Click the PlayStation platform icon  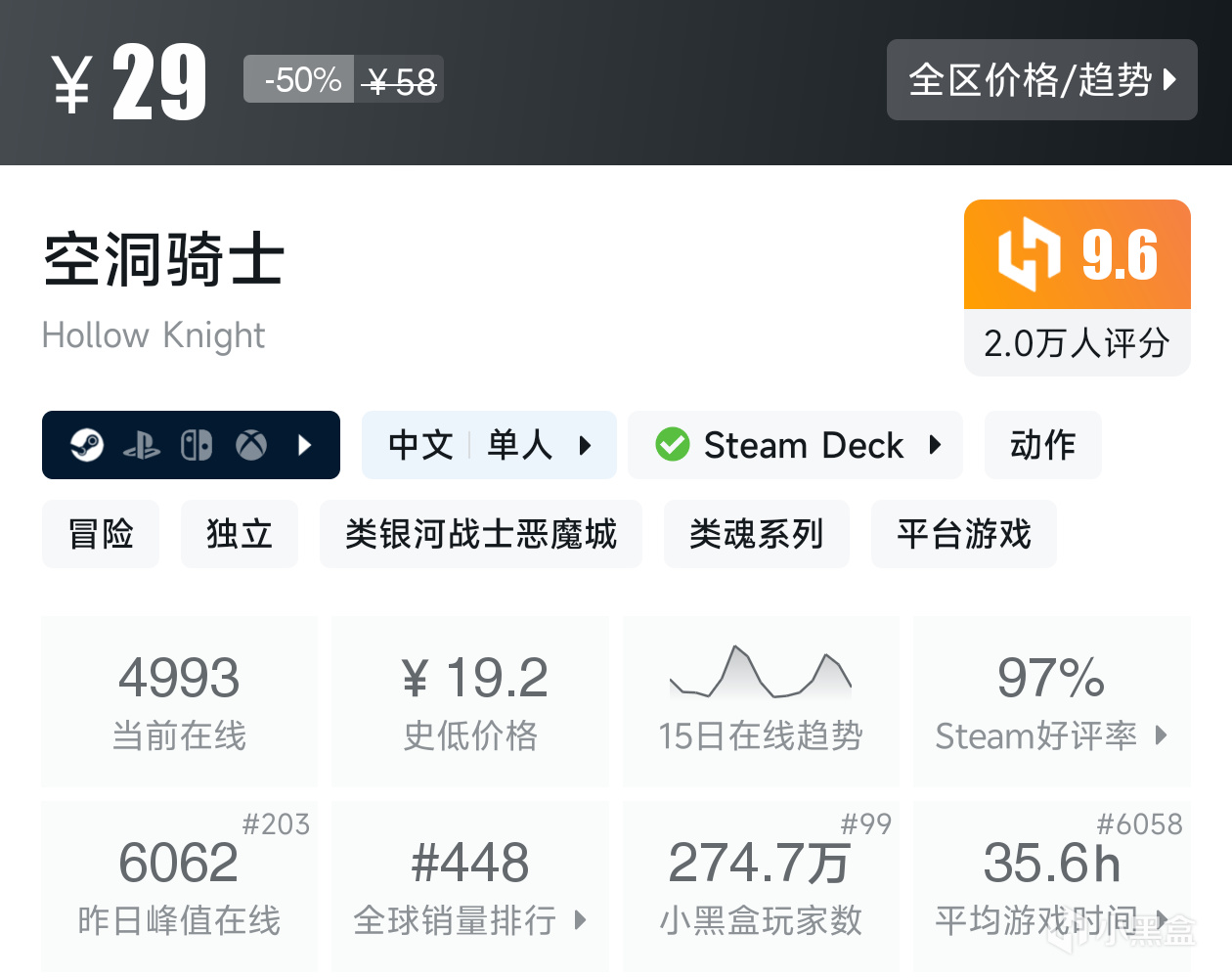142,447
